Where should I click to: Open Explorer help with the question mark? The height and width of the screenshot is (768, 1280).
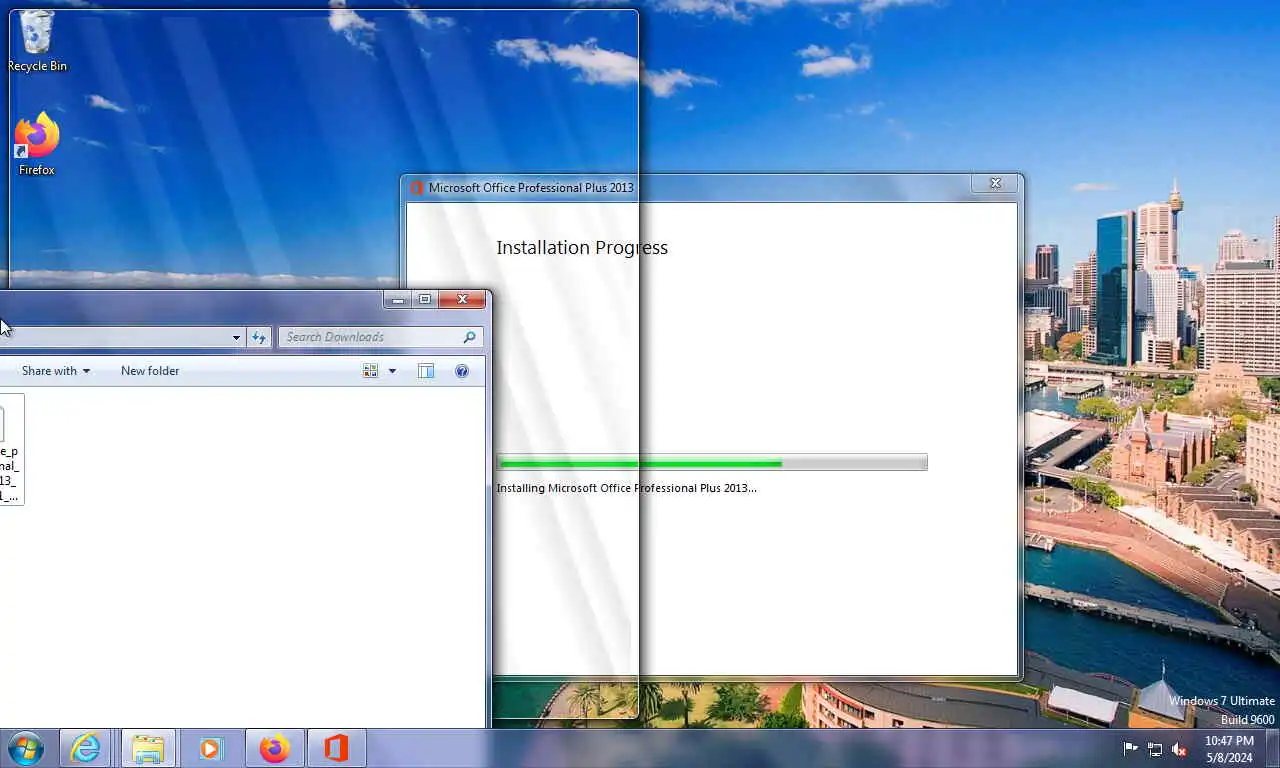click(x=462, y=371)
